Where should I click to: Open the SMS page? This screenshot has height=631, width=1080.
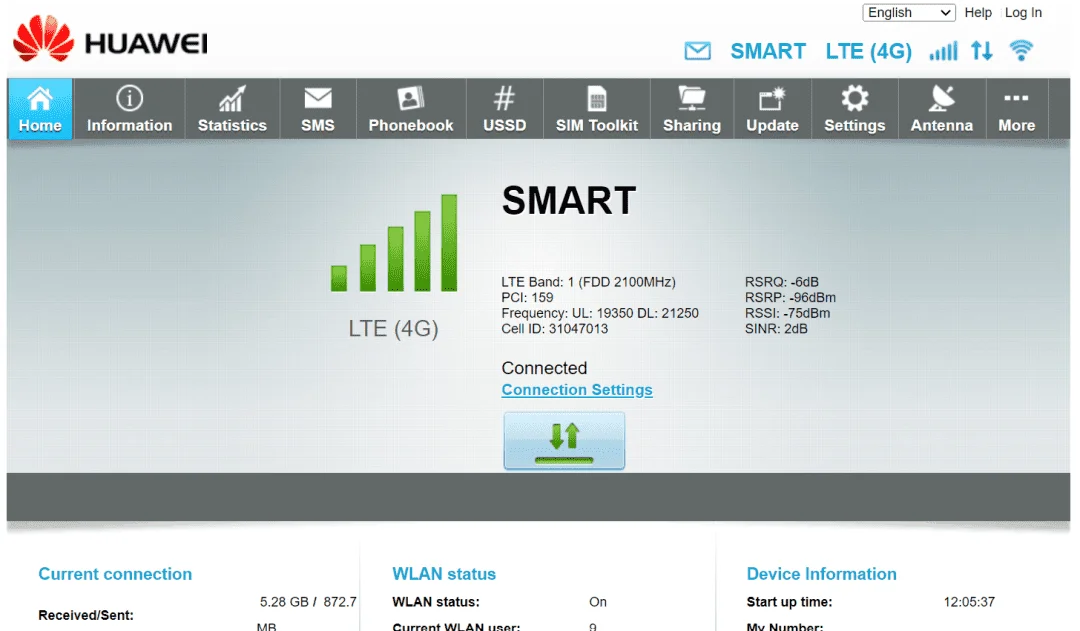click(x=318, y=109)
